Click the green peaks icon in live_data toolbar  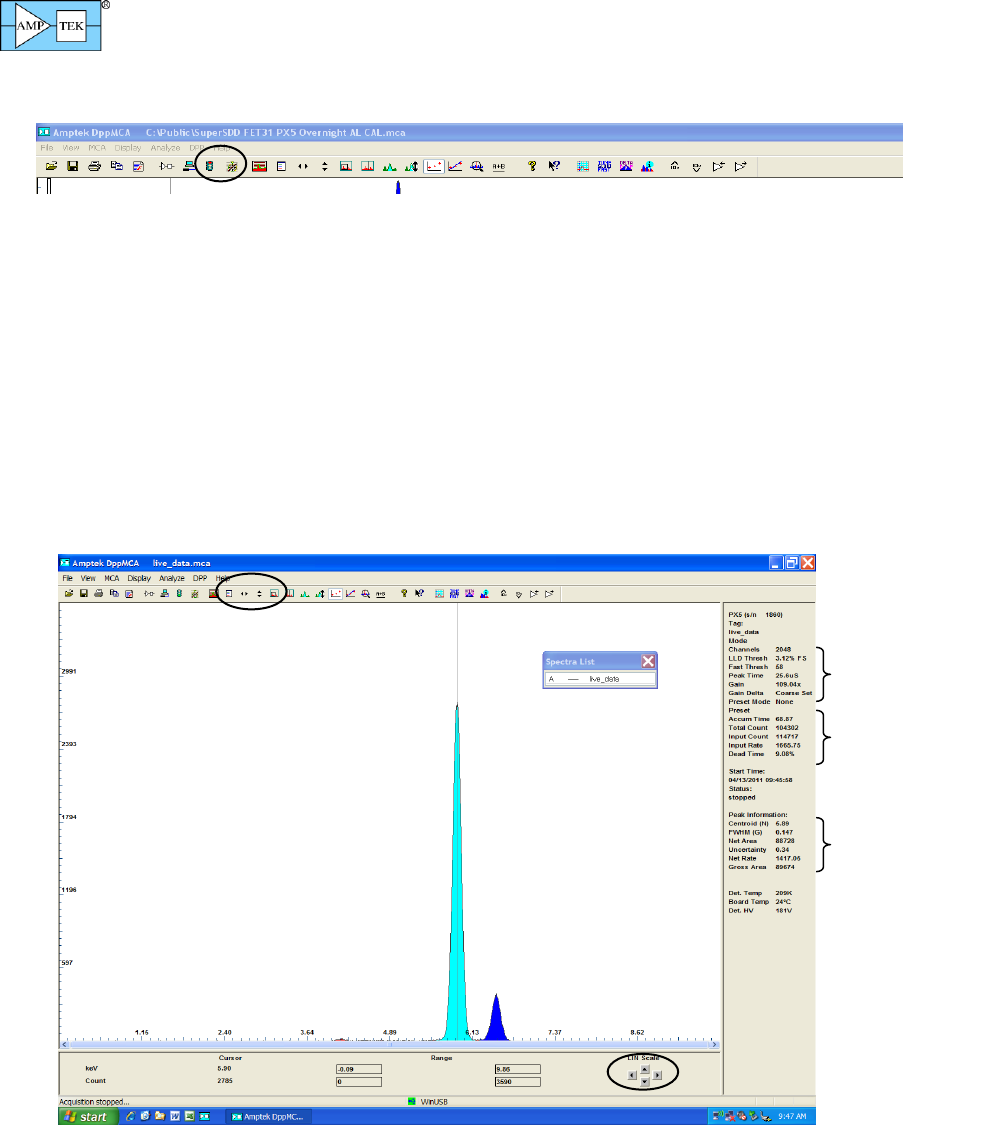tap(305, 593)
